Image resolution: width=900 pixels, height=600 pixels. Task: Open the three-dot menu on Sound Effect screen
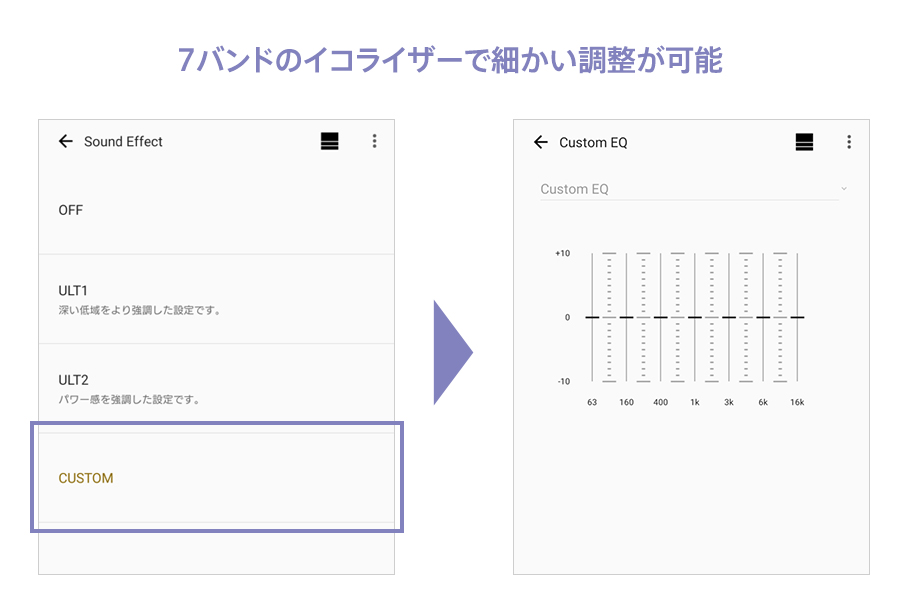click(374, 142)
